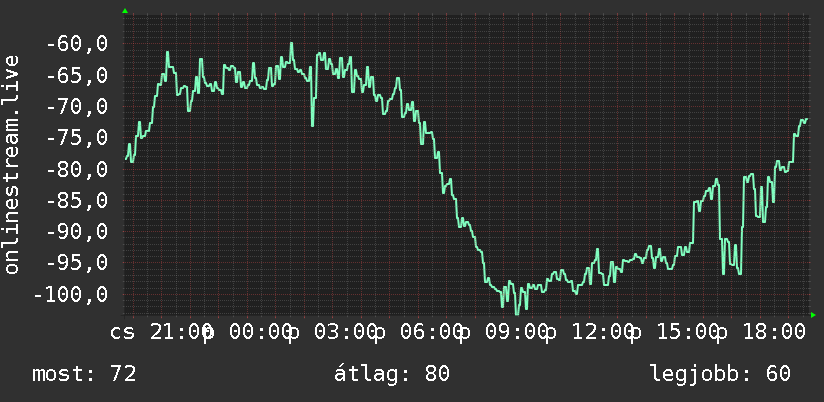
Task: Click the 18:00 time axis label
Action: (774, 333)
